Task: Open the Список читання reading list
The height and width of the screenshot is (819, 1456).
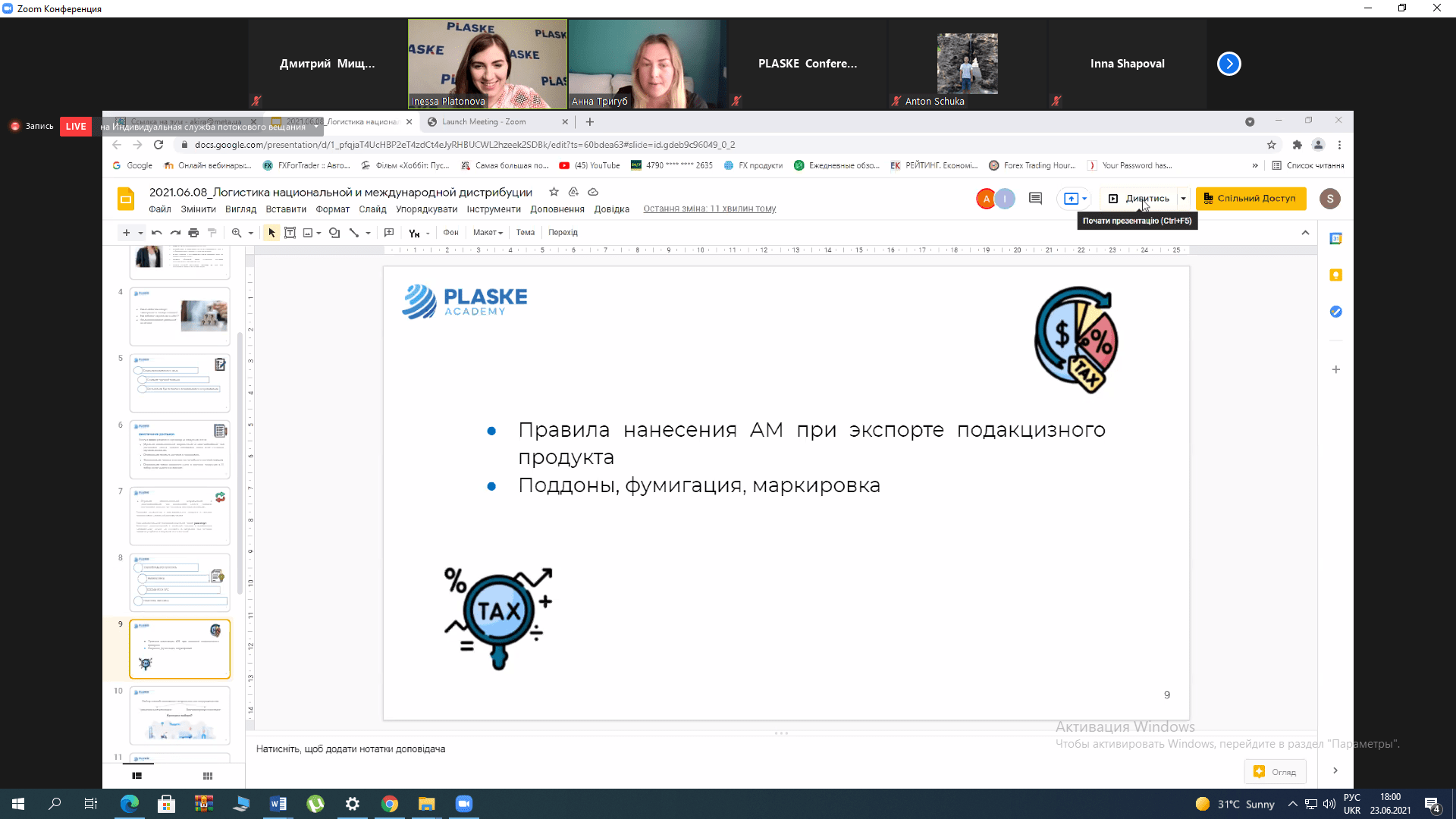Action: tap(1308, 165)
